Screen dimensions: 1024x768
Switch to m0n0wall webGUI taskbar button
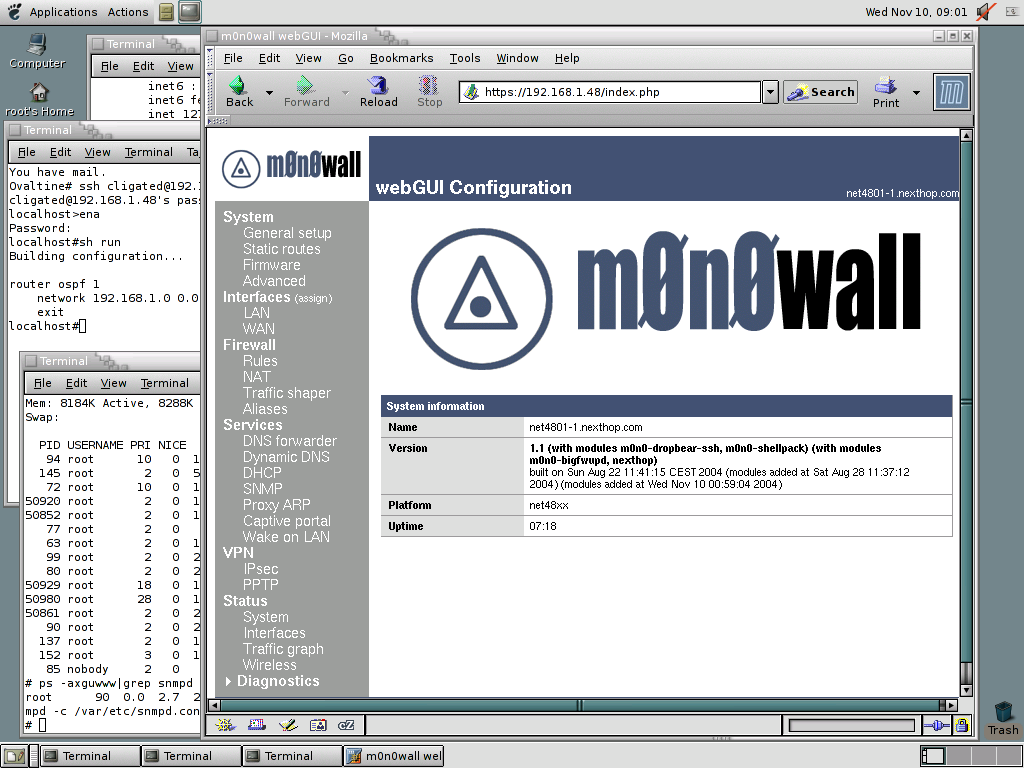pos(394,756)
